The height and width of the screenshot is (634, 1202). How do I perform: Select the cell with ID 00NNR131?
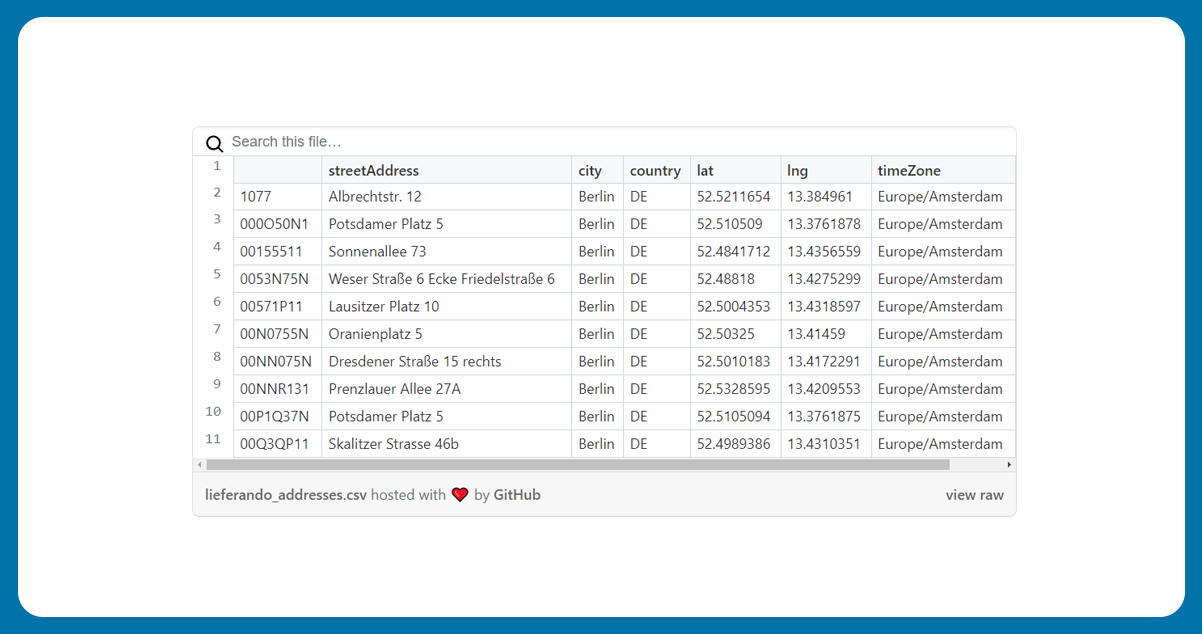274,389
